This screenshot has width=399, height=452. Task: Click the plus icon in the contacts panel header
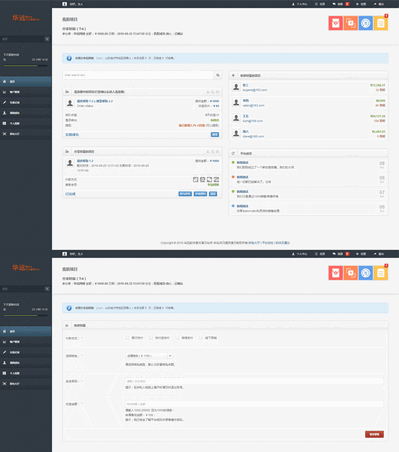(233, 76)
